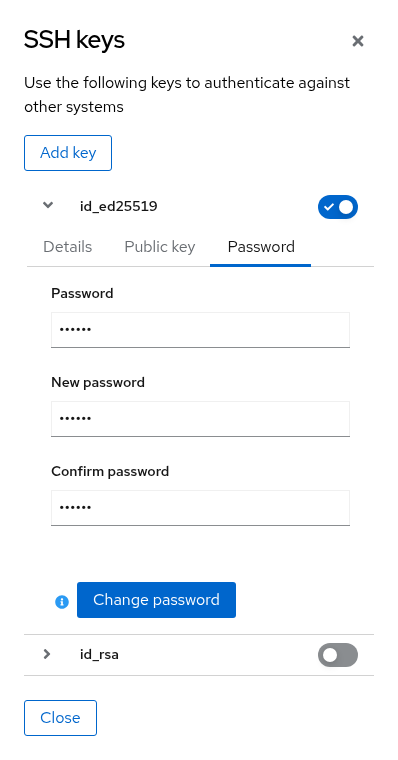Click the bold 'Password' label above first field
398x760 pixels.
82,293
